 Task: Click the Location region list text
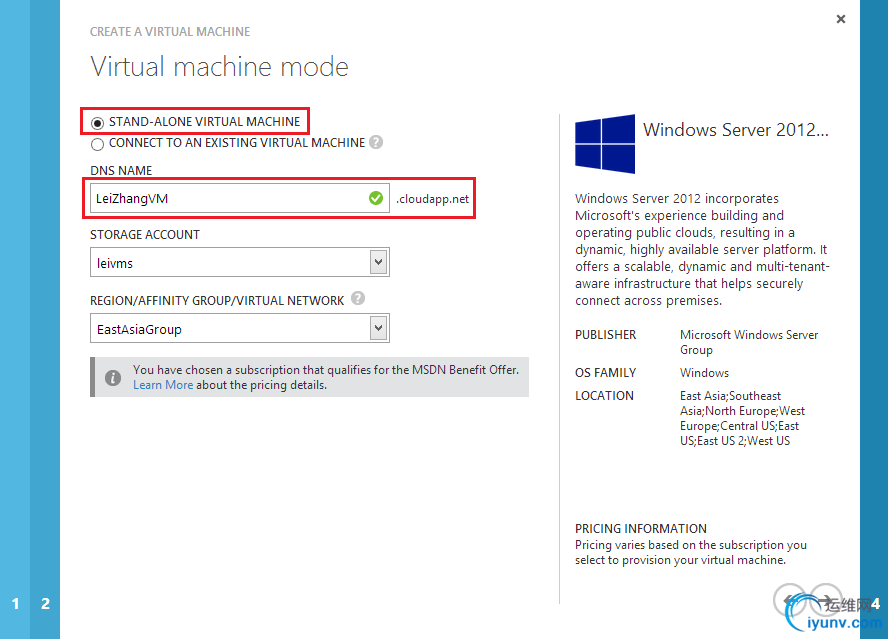(x=742, y=418)
